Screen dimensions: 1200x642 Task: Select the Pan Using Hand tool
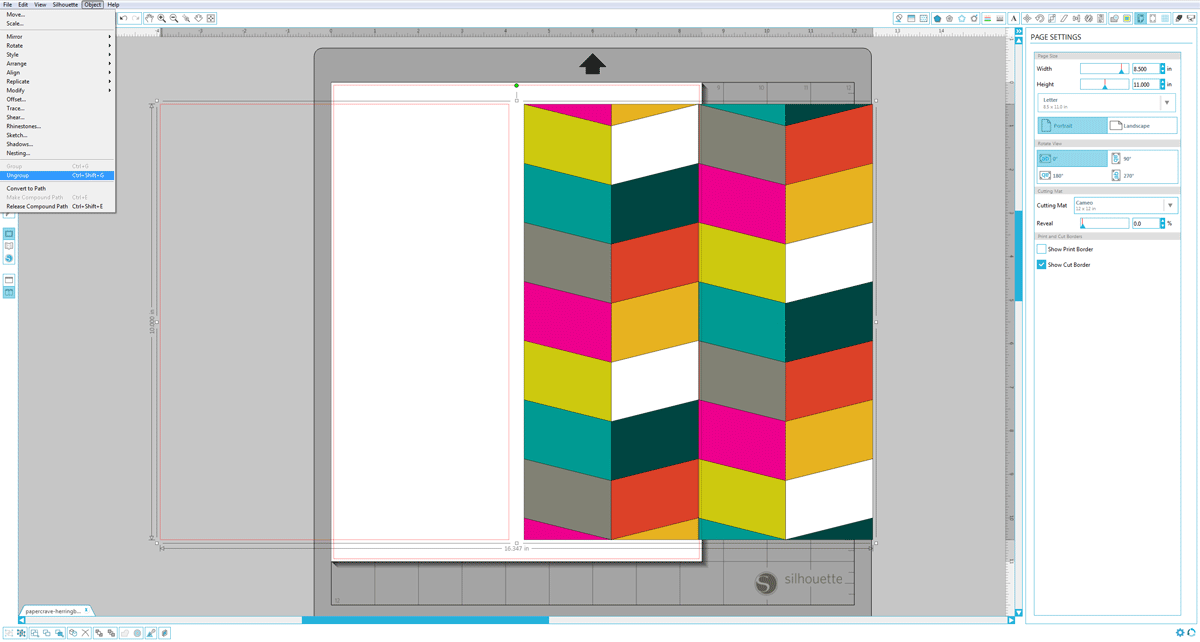coord(149,17)
